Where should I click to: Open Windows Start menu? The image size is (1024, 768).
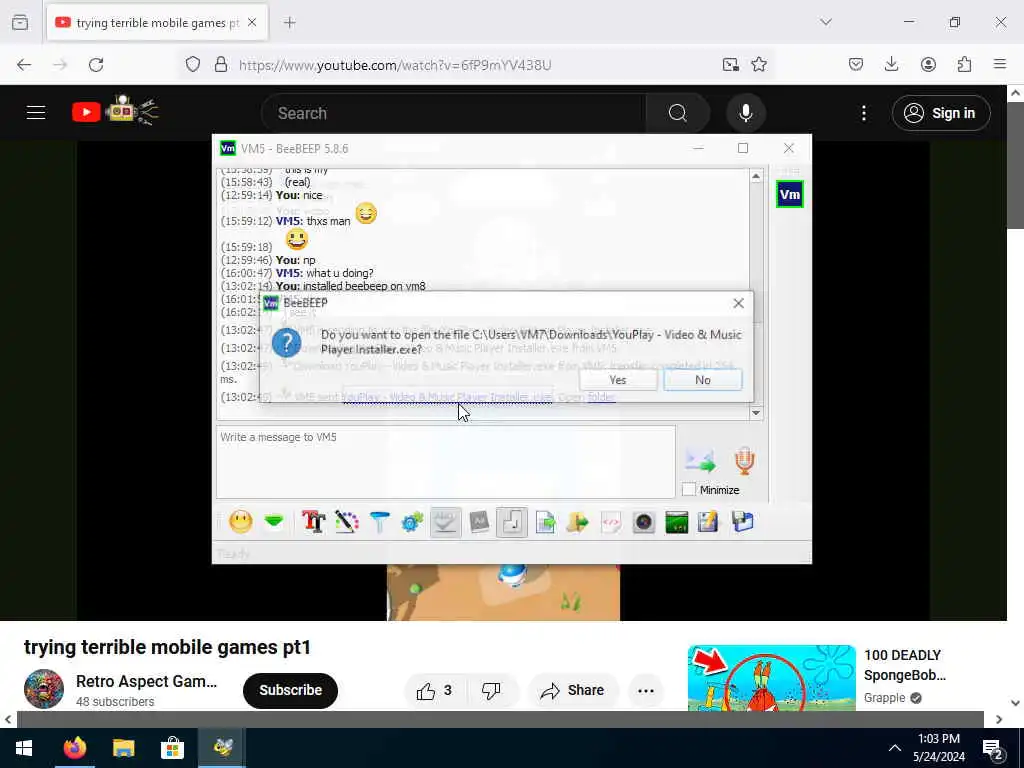pyautogui.click(x=24, y=748)
